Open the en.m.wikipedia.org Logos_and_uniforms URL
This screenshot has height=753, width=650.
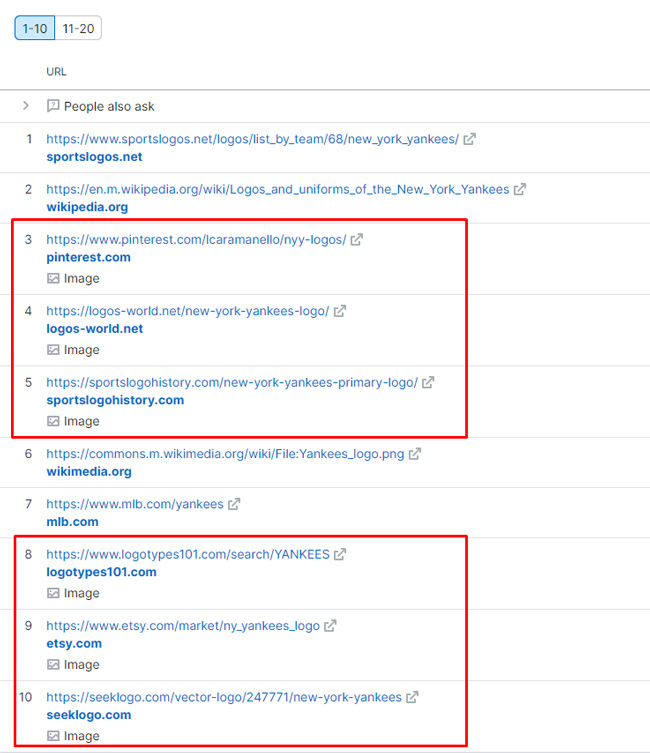(277, 189)
